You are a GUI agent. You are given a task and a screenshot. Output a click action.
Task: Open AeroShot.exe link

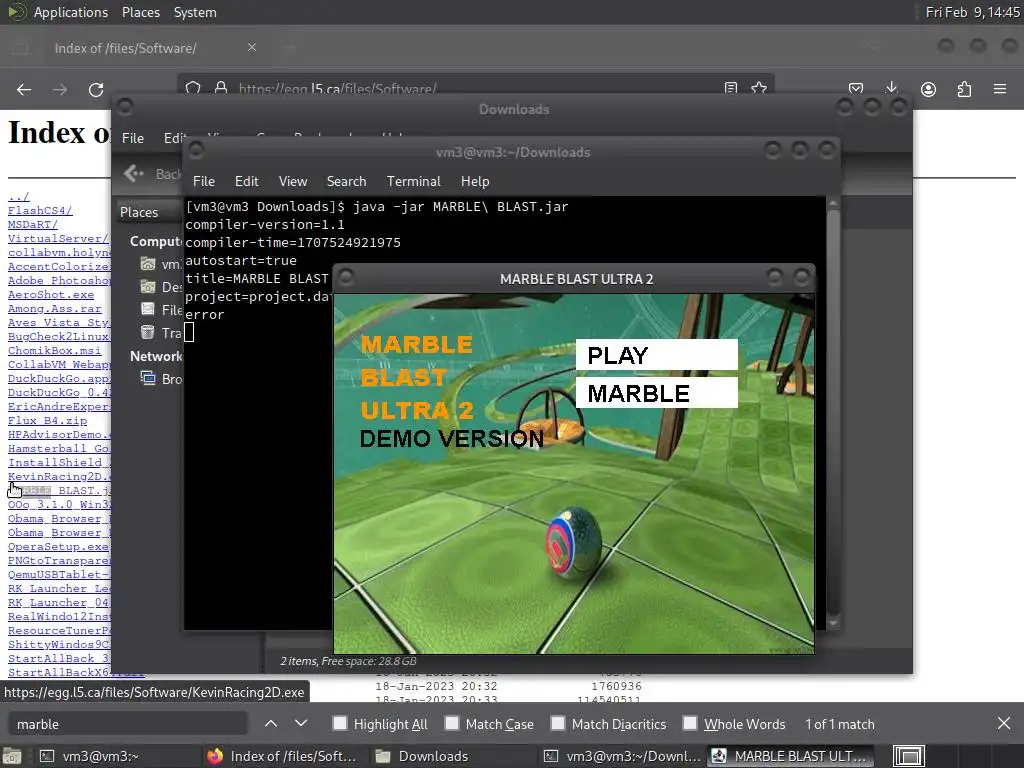coord(51,295)
